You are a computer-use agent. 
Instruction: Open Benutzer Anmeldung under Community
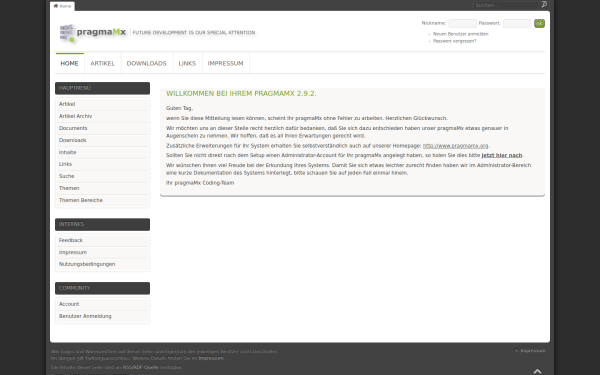click(x=102, y=316)
